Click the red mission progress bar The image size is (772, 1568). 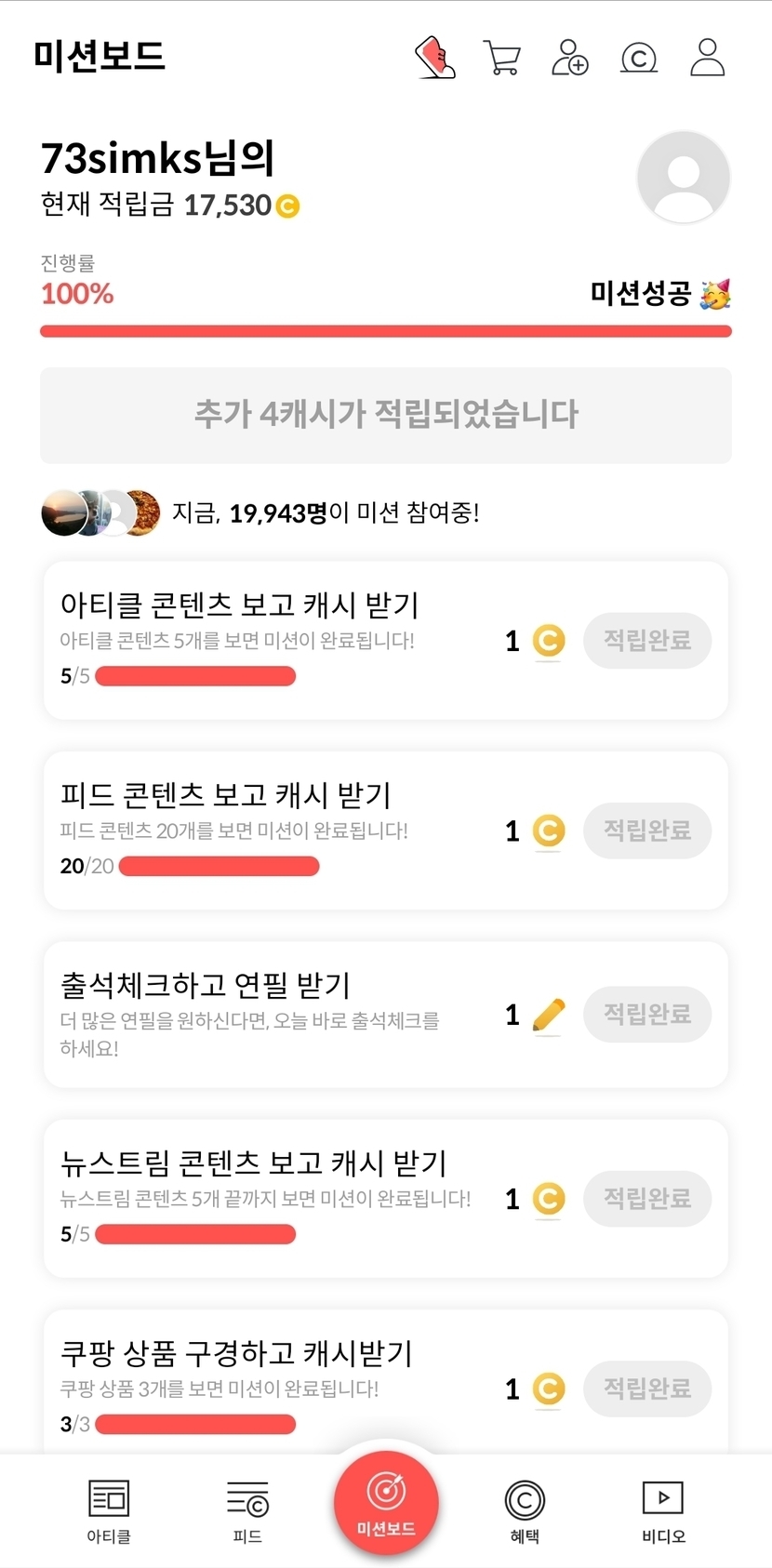click(x=385, y=331)
